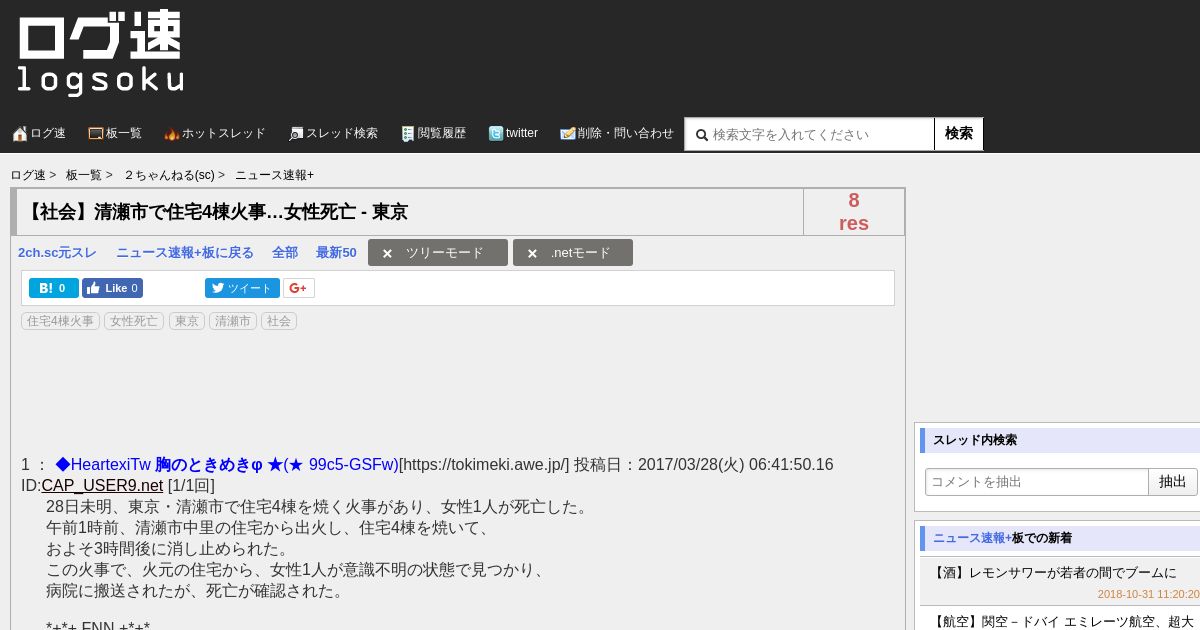
Task: Click the Facebook Like button
Action: point(112,288)
